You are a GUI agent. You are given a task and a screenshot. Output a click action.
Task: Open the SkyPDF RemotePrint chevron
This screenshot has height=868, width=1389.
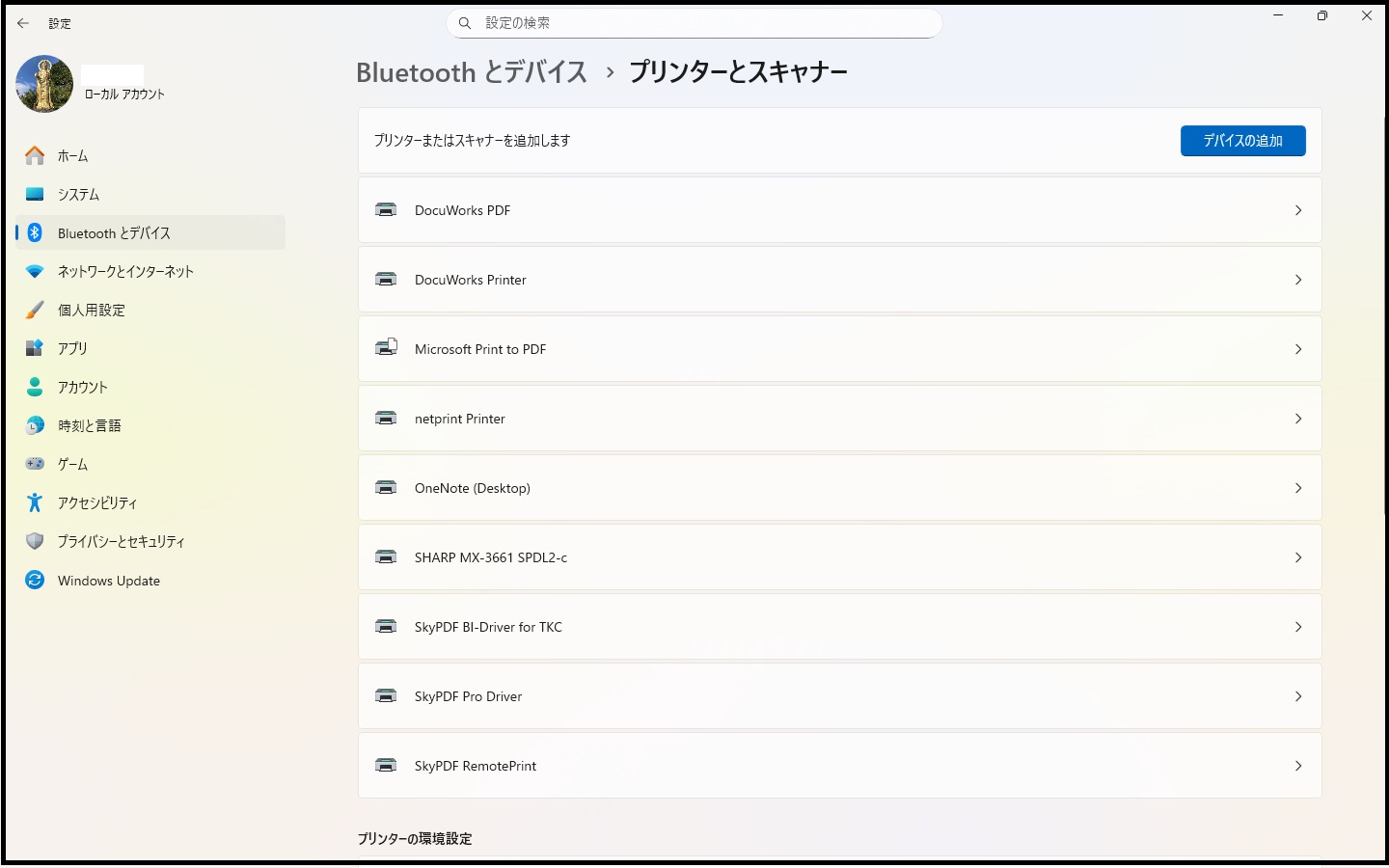coord(1297,766)
